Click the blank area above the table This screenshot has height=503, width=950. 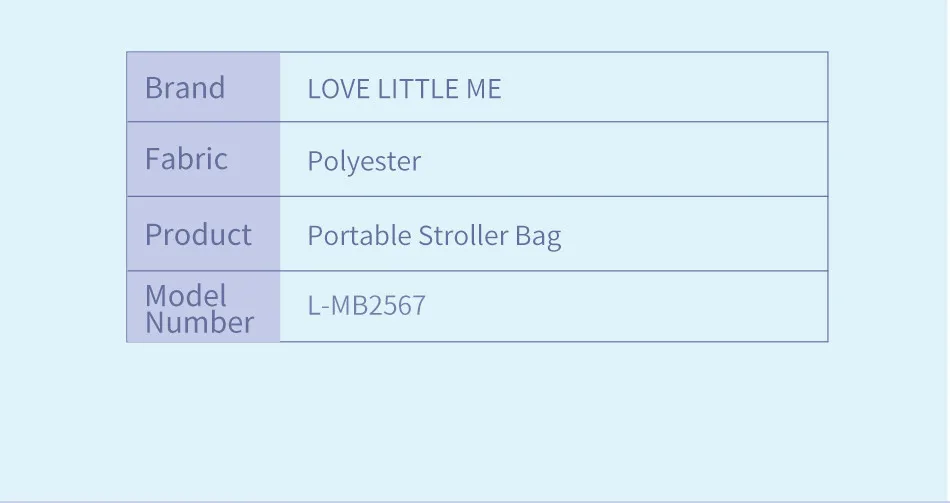click(x=475, y=25)
